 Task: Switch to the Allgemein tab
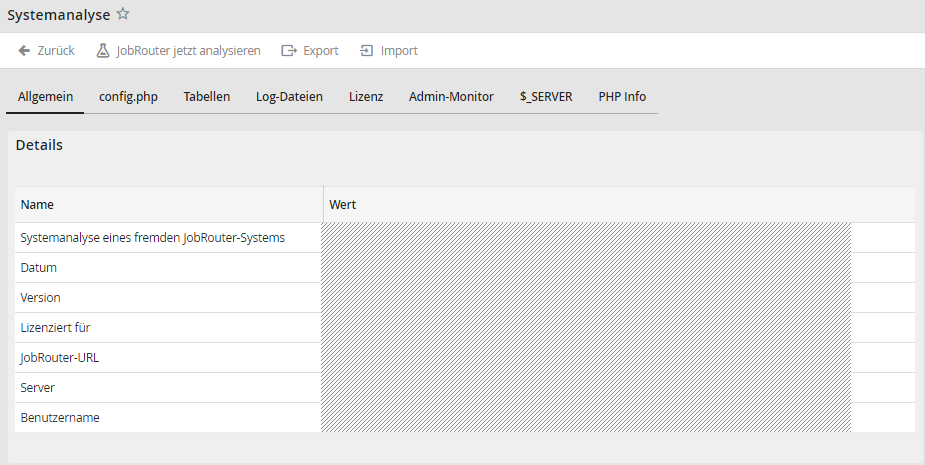[x=45, y=97]
